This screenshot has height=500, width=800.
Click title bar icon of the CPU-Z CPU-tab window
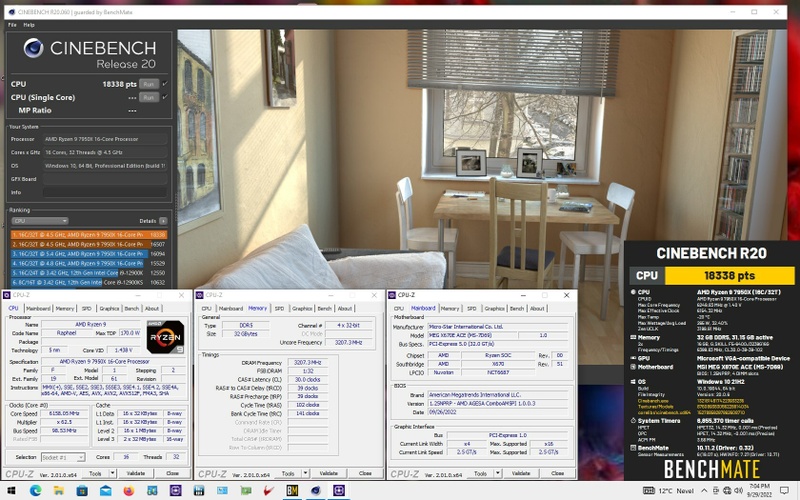click(x=7, y=295)
